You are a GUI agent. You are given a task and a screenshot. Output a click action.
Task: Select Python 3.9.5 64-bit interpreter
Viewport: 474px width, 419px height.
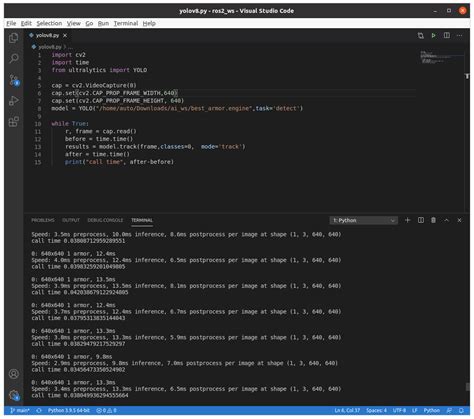69,410
